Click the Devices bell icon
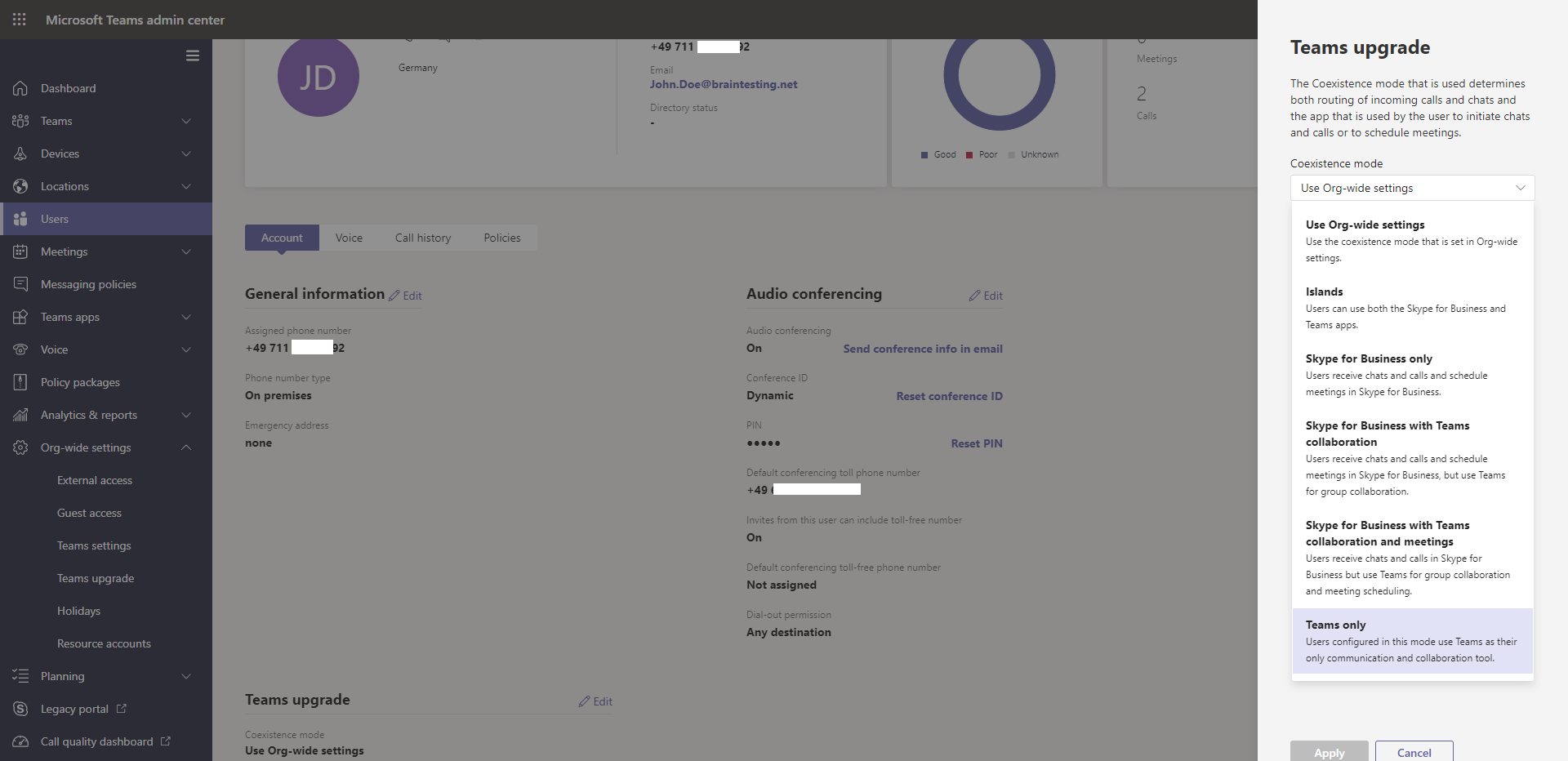Viewport: 1568px width, 761px height. click(x=20, y=154)
